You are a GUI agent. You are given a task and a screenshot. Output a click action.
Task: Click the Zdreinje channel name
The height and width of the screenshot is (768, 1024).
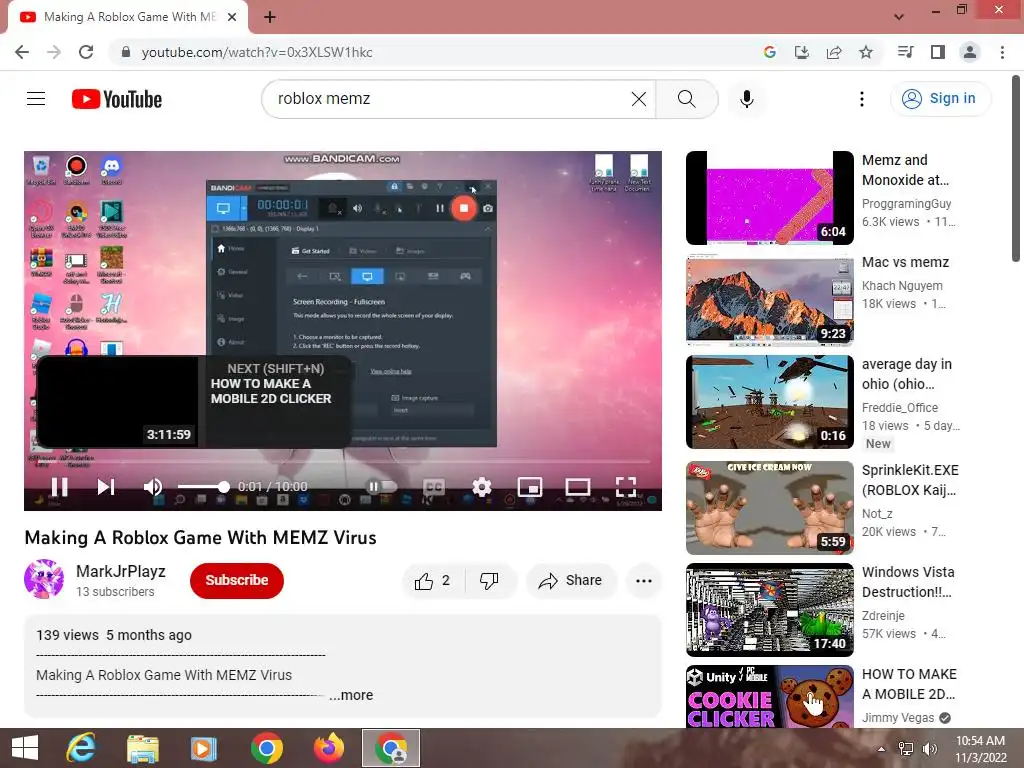(x=883, y=616)
